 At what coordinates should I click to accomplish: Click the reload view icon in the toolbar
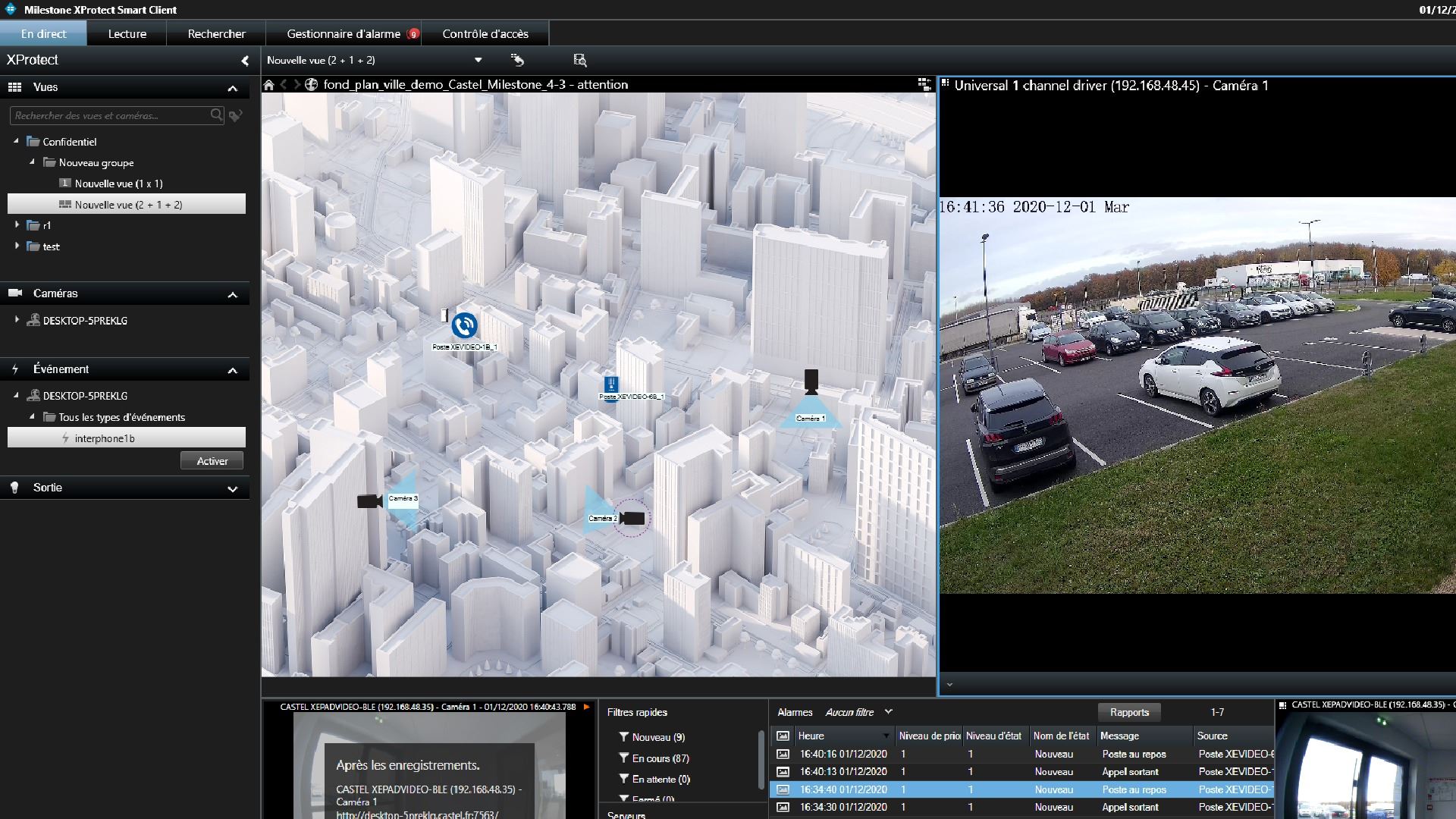[517, 60]
